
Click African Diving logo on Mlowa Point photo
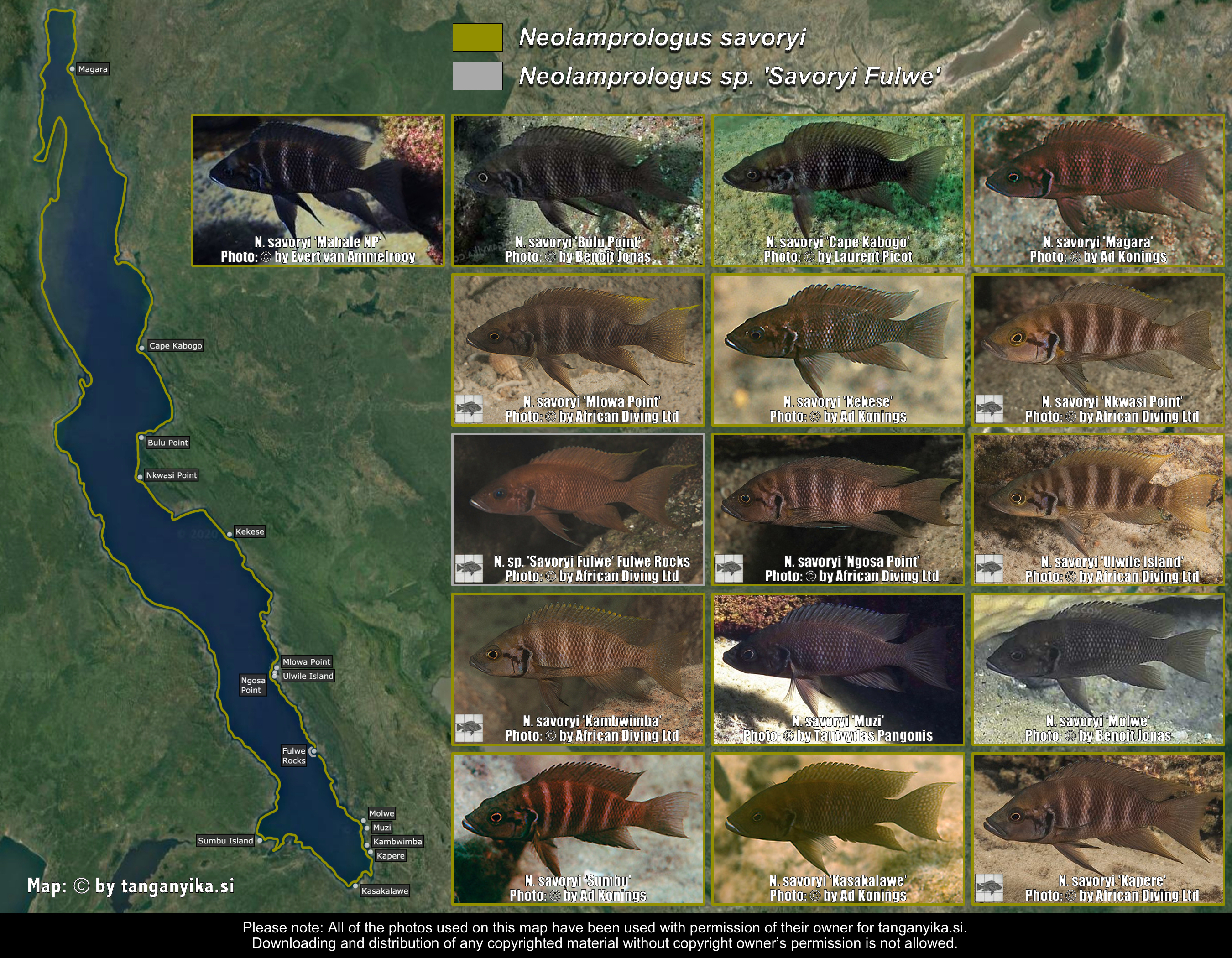point(469,409)
